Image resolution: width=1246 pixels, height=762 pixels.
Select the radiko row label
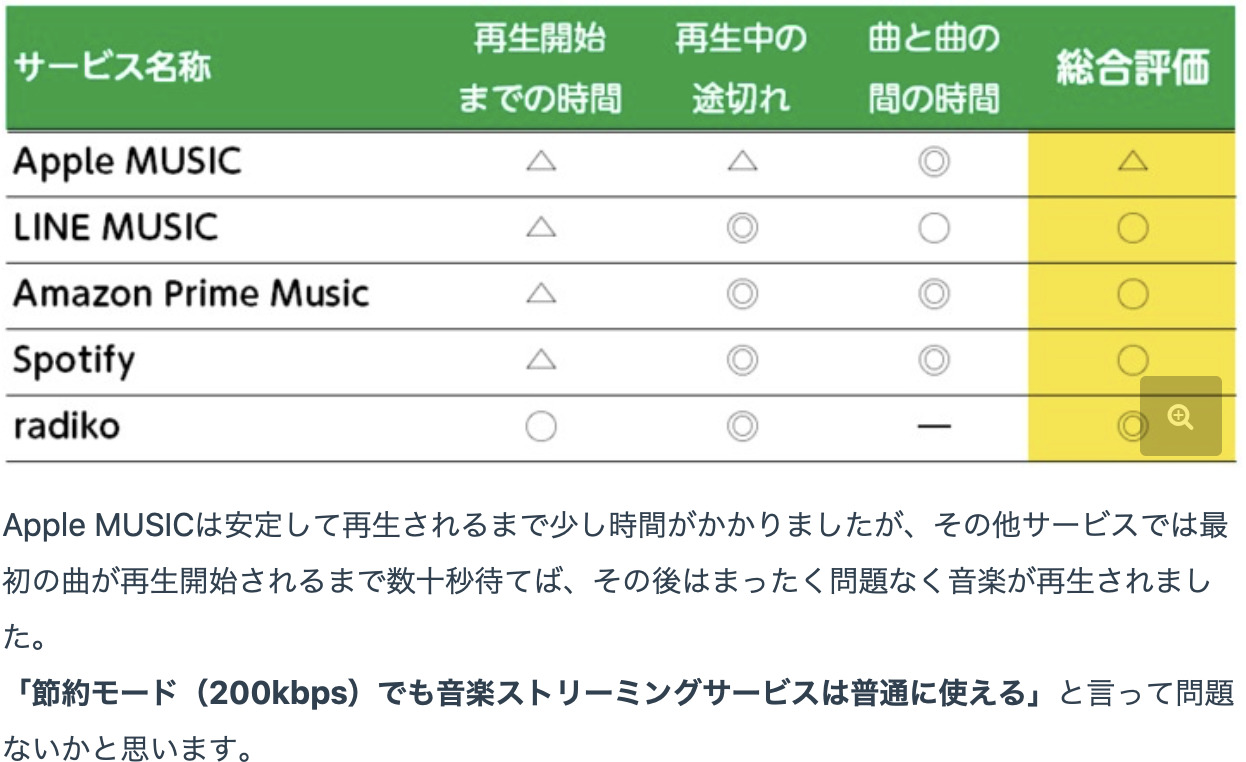[x=66, y=427]
